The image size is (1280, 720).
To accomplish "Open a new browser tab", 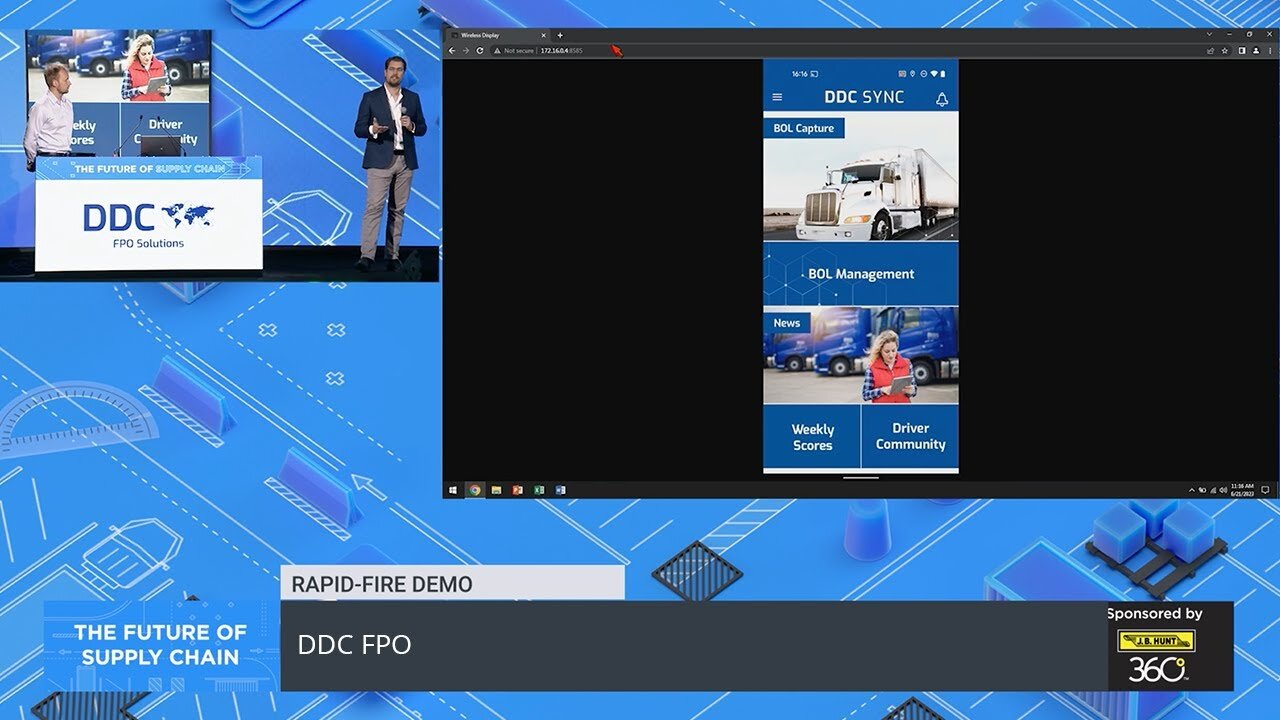I will pos(560,35).
